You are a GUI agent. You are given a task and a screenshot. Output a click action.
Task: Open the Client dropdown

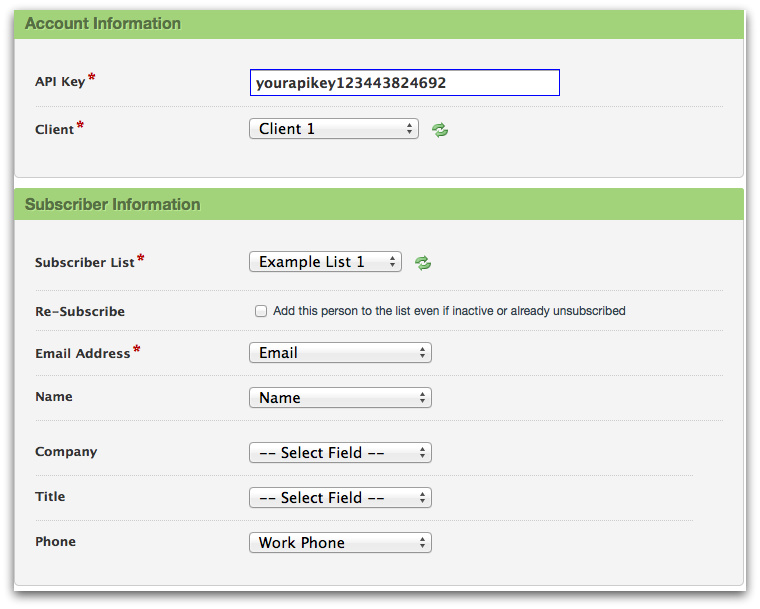pos(333,129)
